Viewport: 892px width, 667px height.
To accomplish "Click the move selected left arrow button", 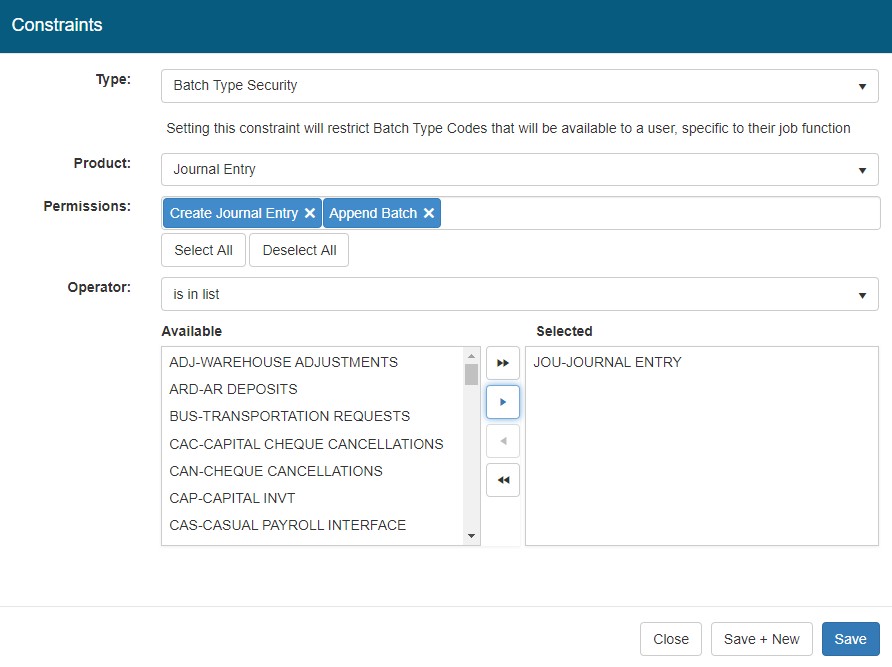I will [x=503, y=441].
